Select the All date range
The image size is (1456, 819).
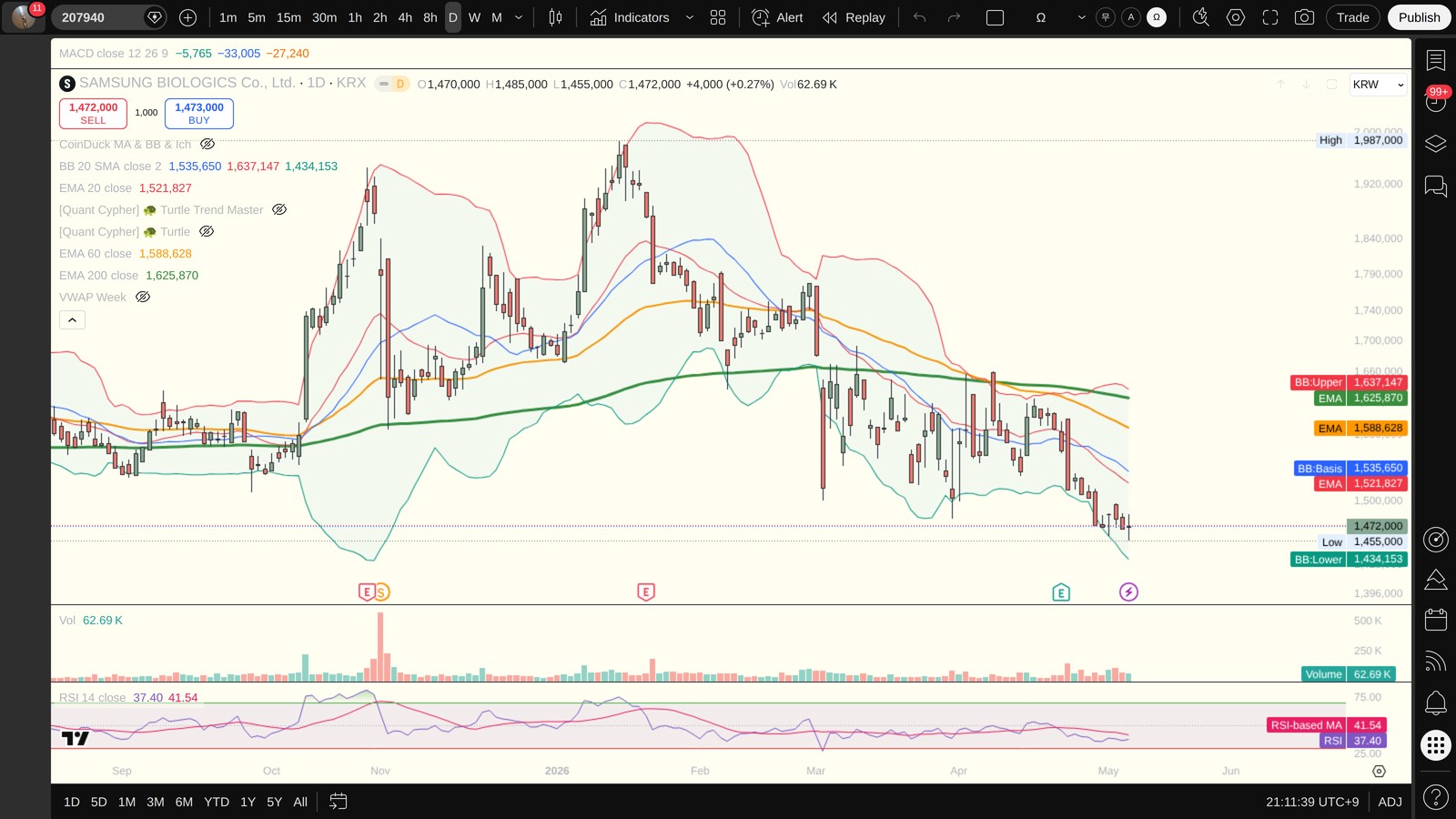(300, 802)
